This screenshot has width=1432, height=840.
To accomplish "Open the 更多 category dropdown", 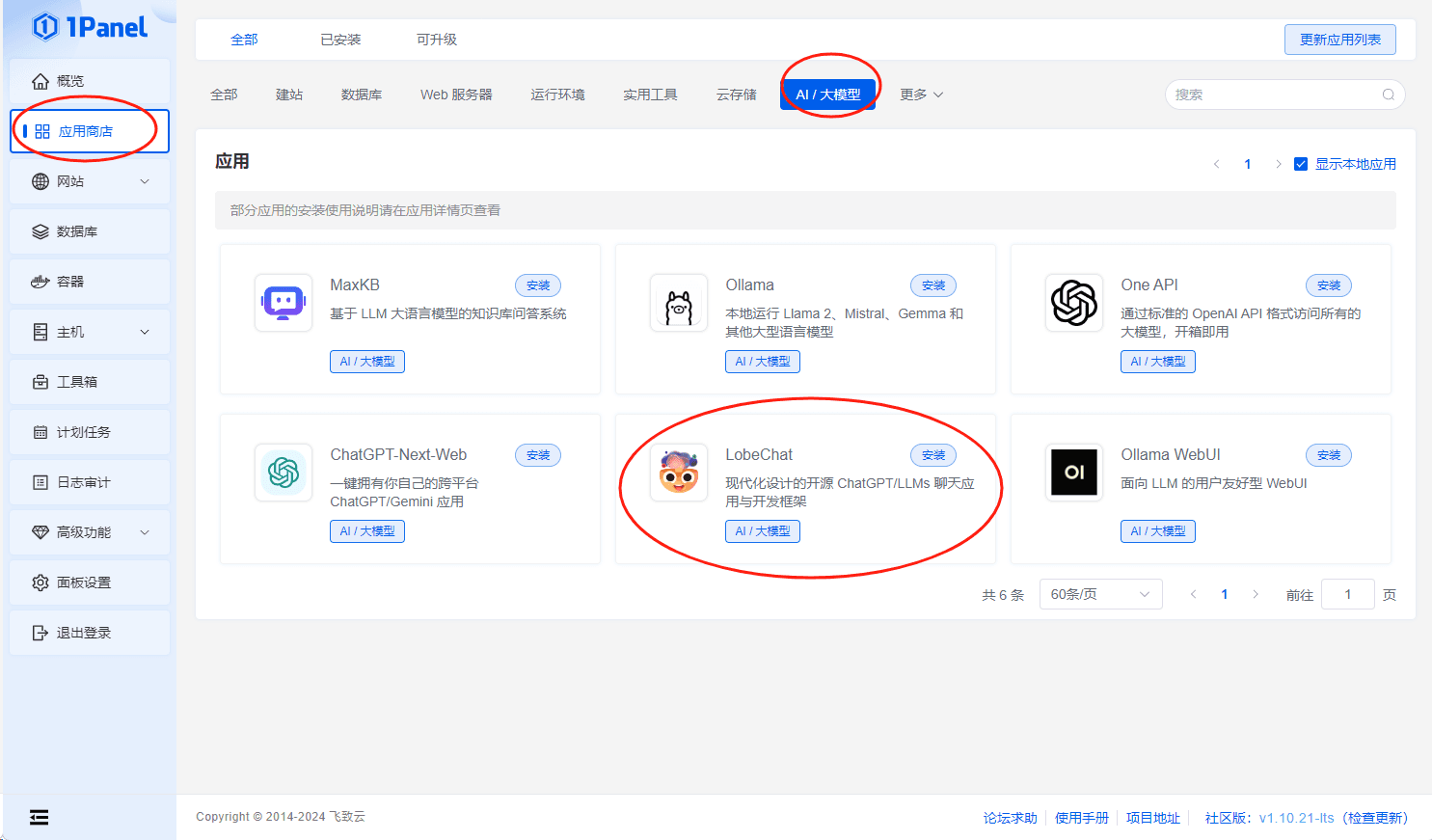I will click(x=921, y=95).
